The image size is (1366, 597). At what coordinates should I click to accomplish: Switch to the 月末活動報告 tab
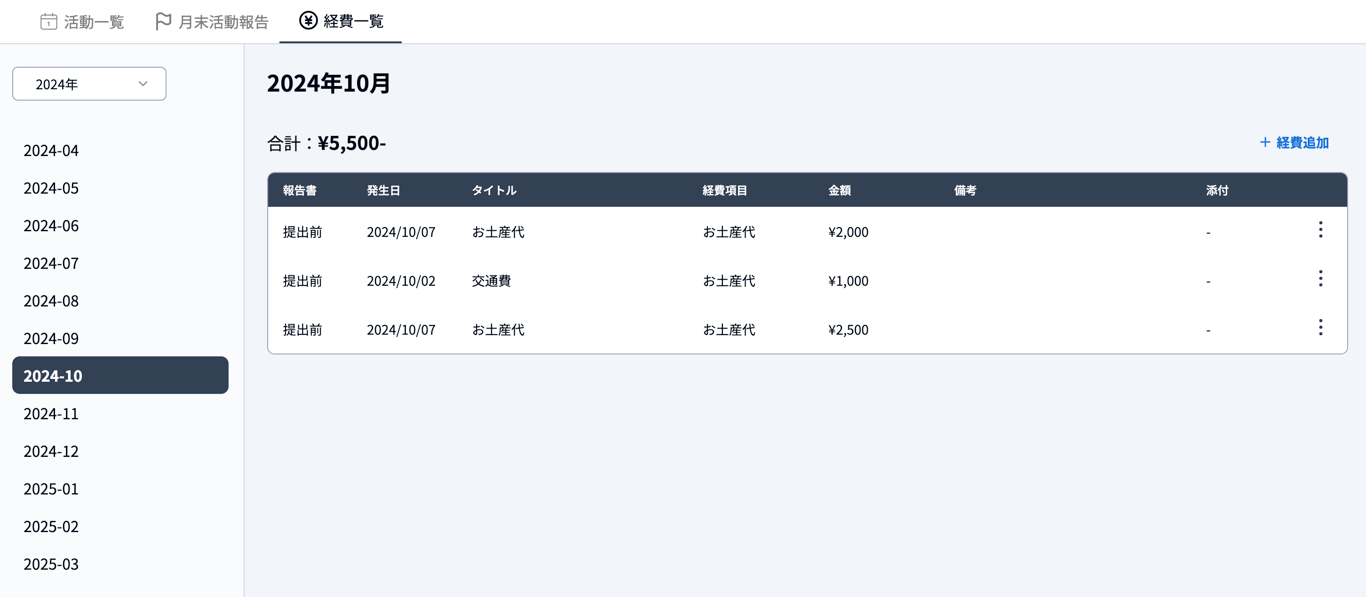[x=212, y=21]
